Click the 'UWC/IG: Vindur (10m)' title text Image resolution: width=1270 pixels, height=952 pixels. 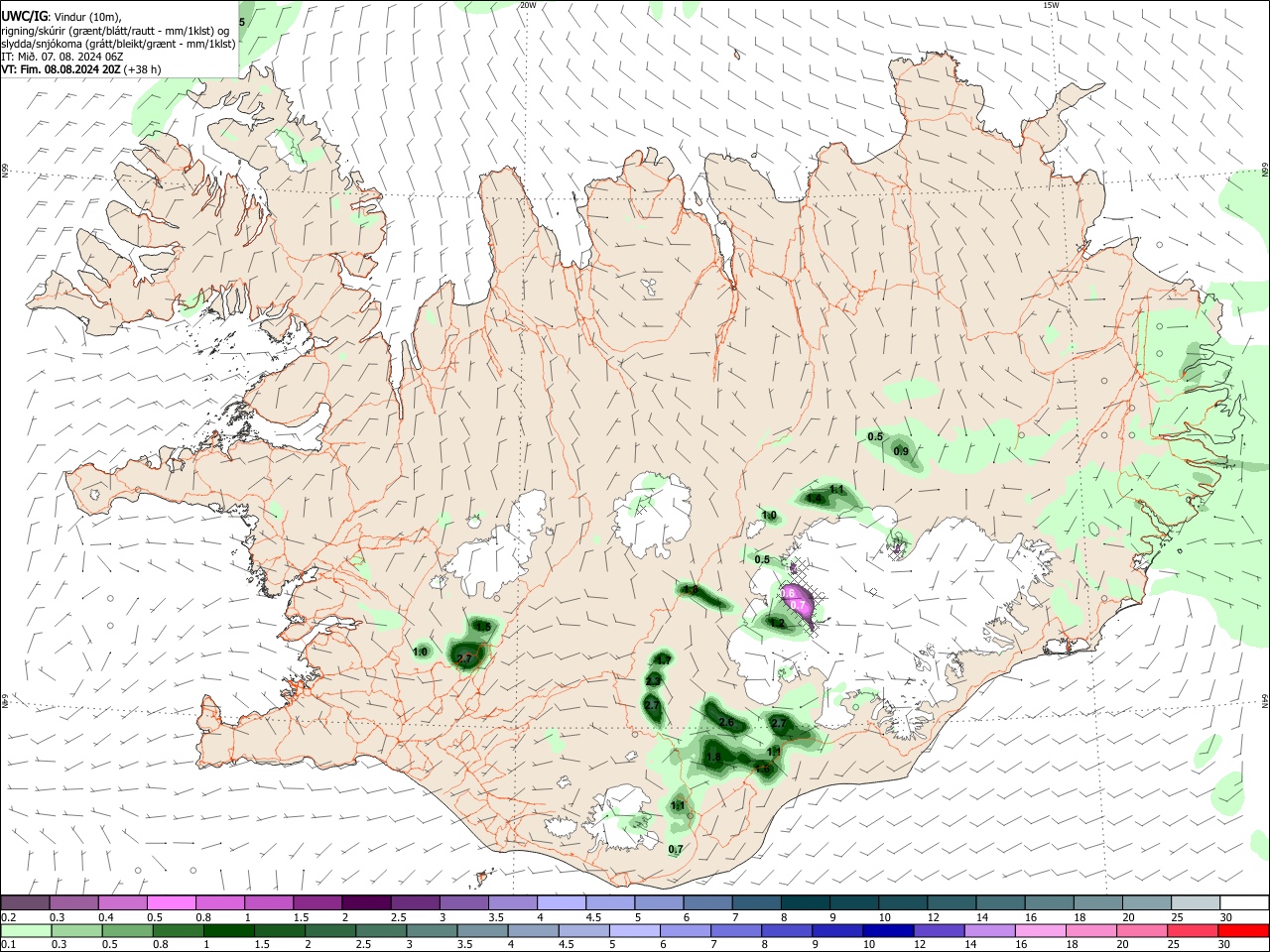click(62, 17)
